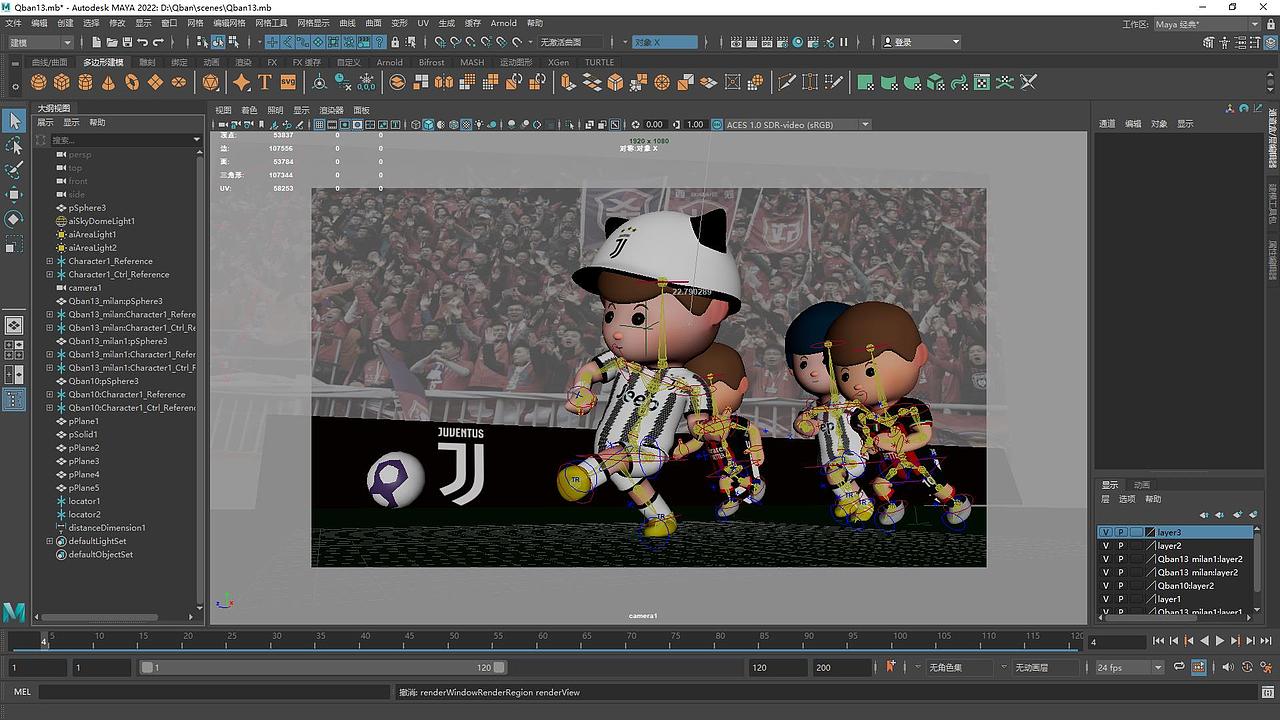Open the 登录 sign-in dropdown
Viewport: 1280px width, 720px height.
pos(921,42)
